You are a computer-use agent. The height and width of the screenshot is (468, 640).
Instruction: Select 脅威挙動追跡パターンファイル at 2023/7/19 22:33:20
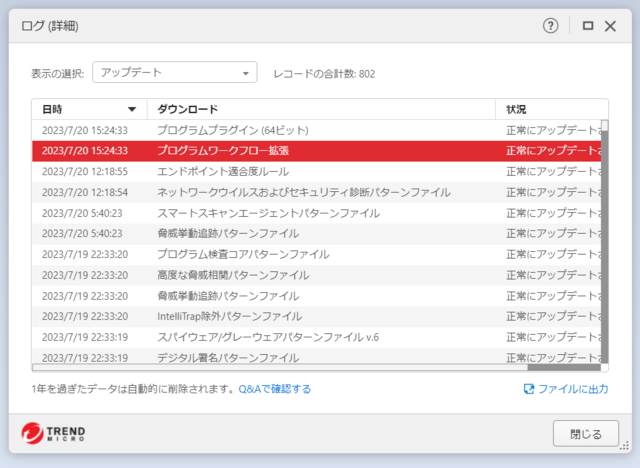pos(316,296)
